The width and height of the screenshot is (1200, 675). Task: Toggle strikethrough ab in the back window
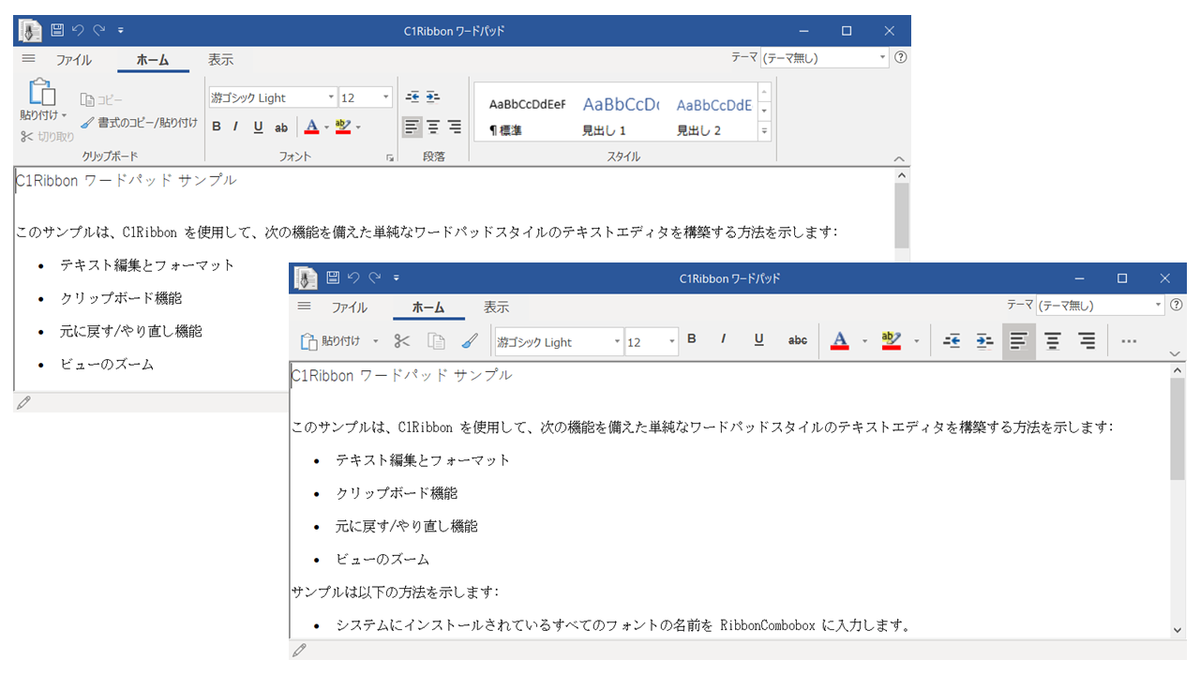tap(281, 127)
